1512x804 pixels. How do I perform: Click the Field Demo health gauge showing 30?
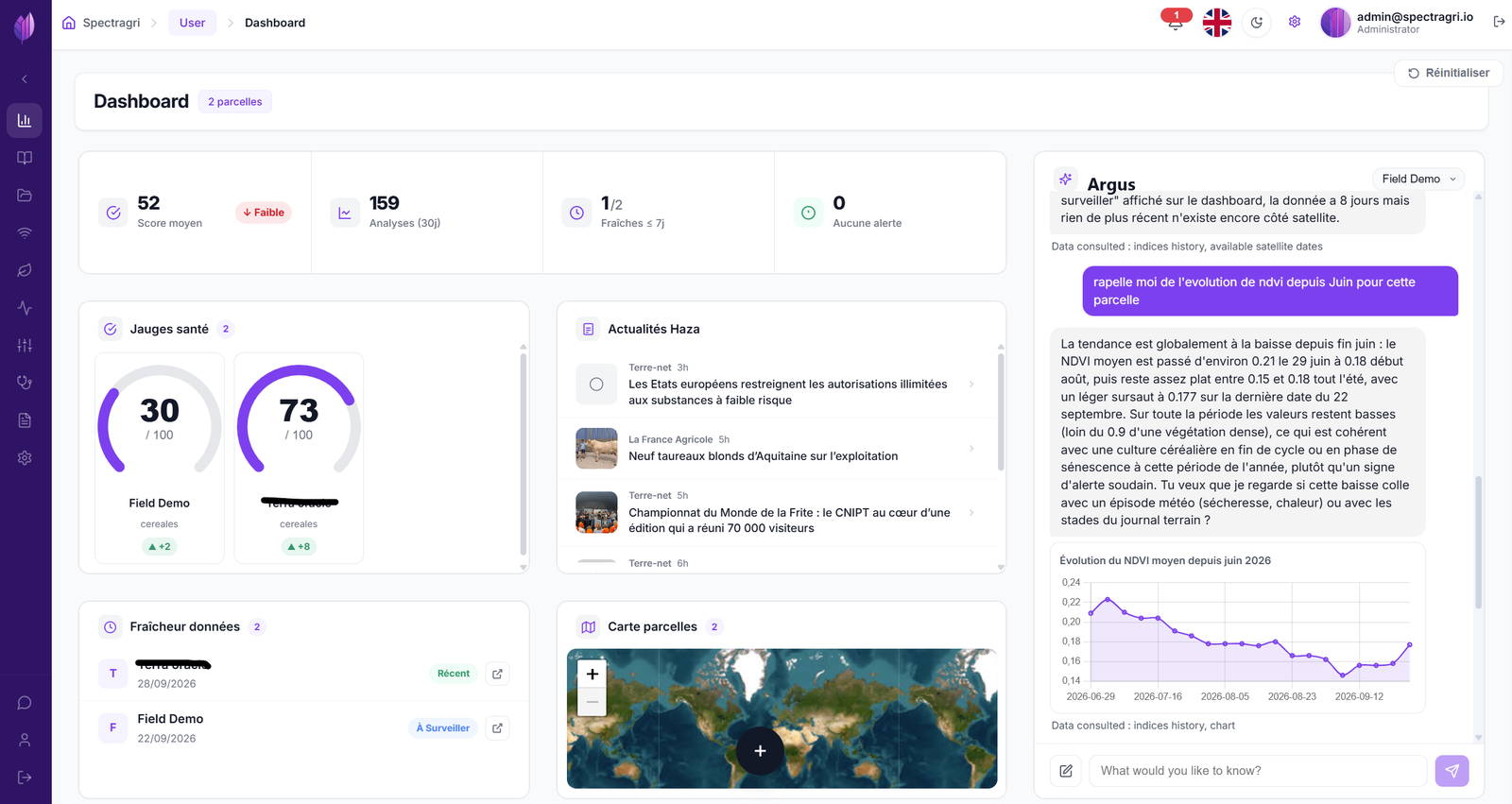tap(160, 458)
